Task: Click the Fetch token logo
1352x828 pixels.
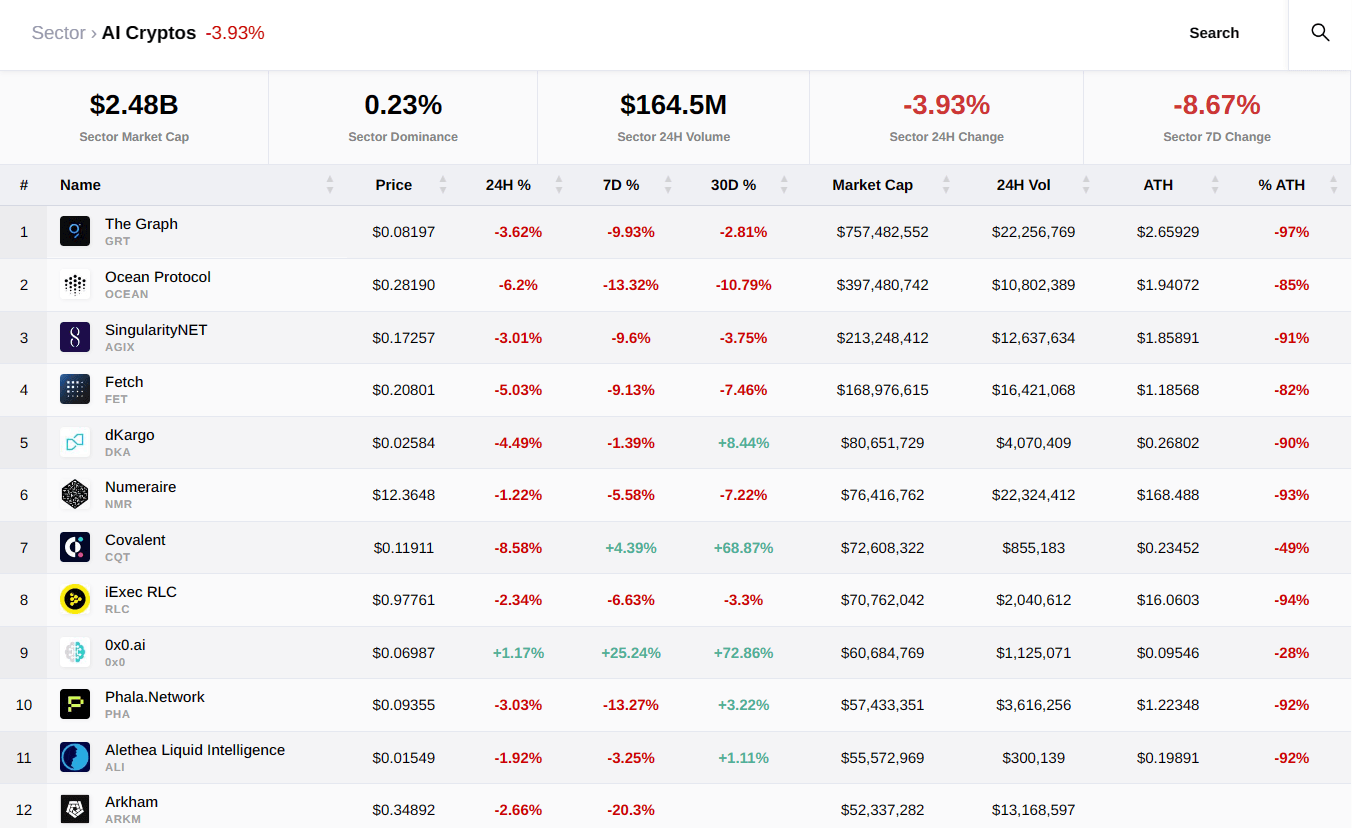Action: pyautogui.click(x=75, y=389)
